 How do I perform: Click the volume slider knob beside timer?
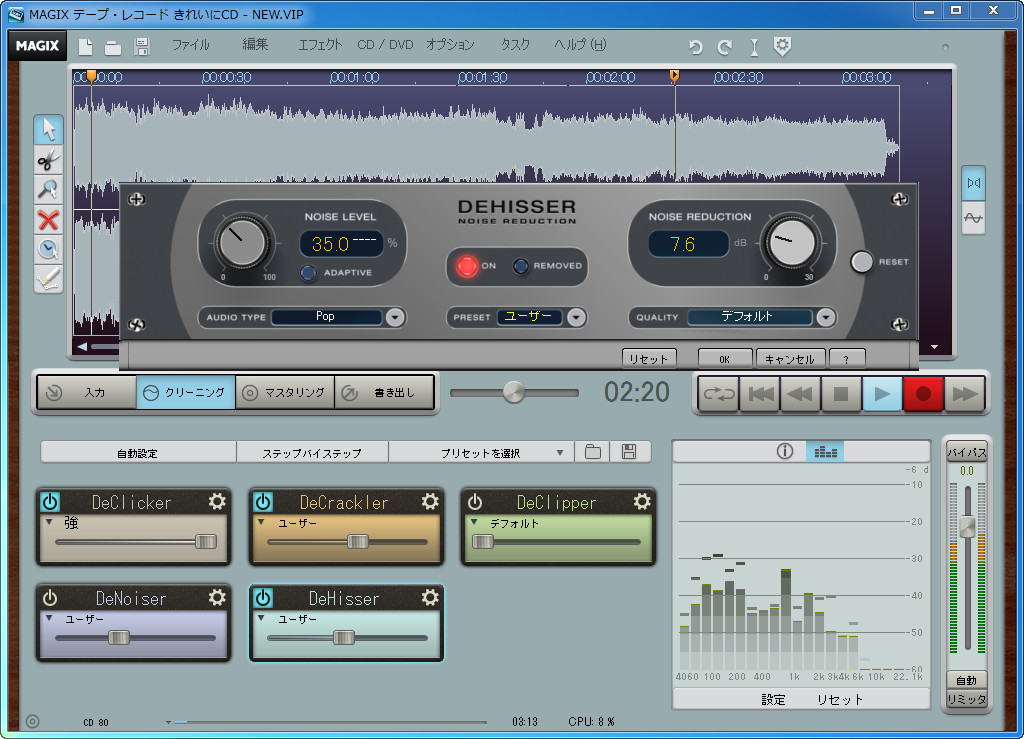click(x=514, y=392)
